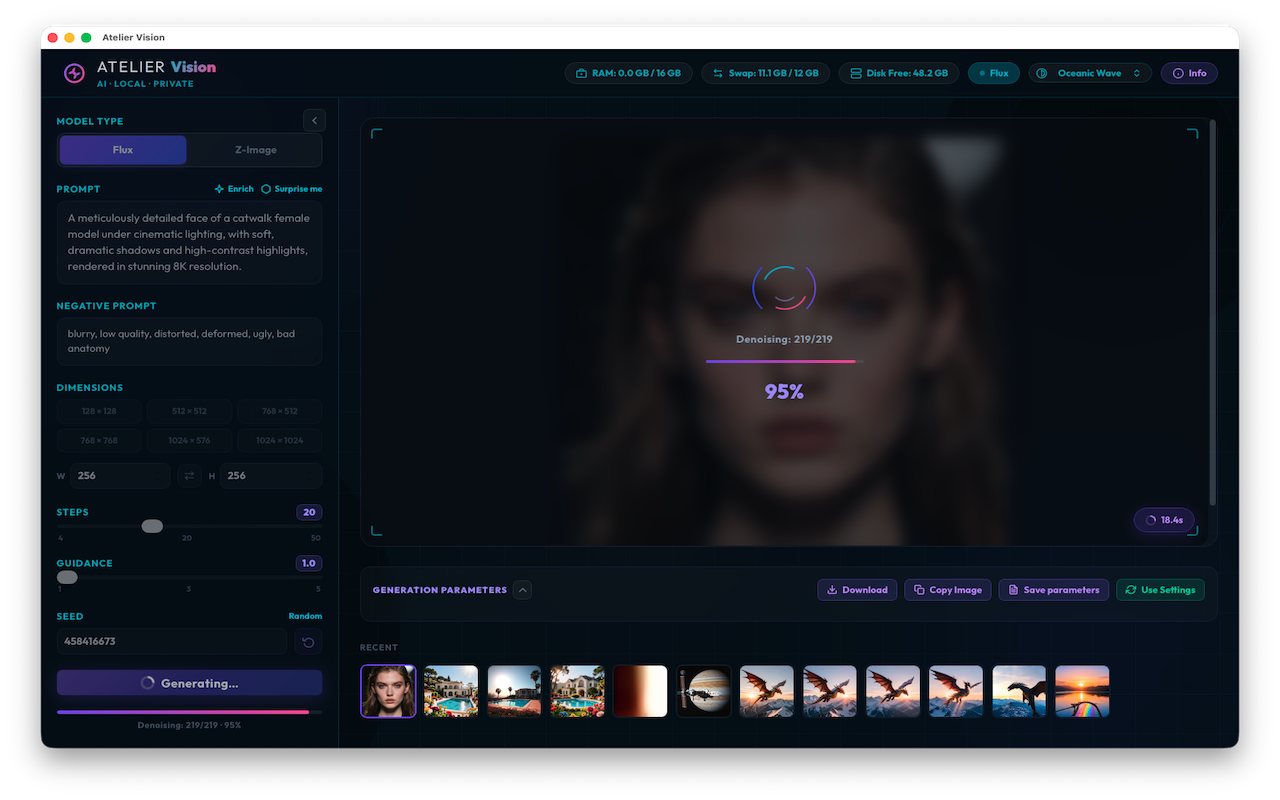Swap width and height values

click(x=189, y=476)
